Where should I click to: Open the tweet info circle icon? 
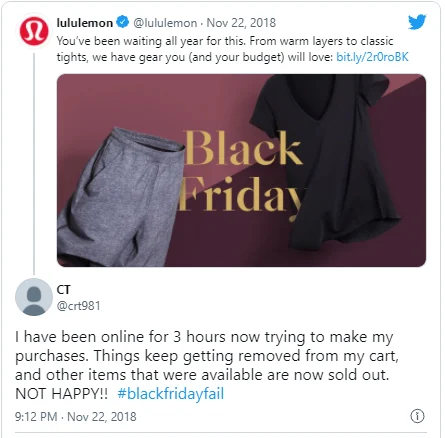pyautogui.click(x=417, y=416)
